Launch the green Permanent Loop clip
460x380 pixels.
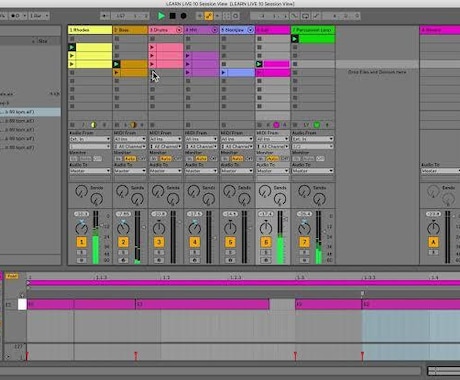pos(295,39)
